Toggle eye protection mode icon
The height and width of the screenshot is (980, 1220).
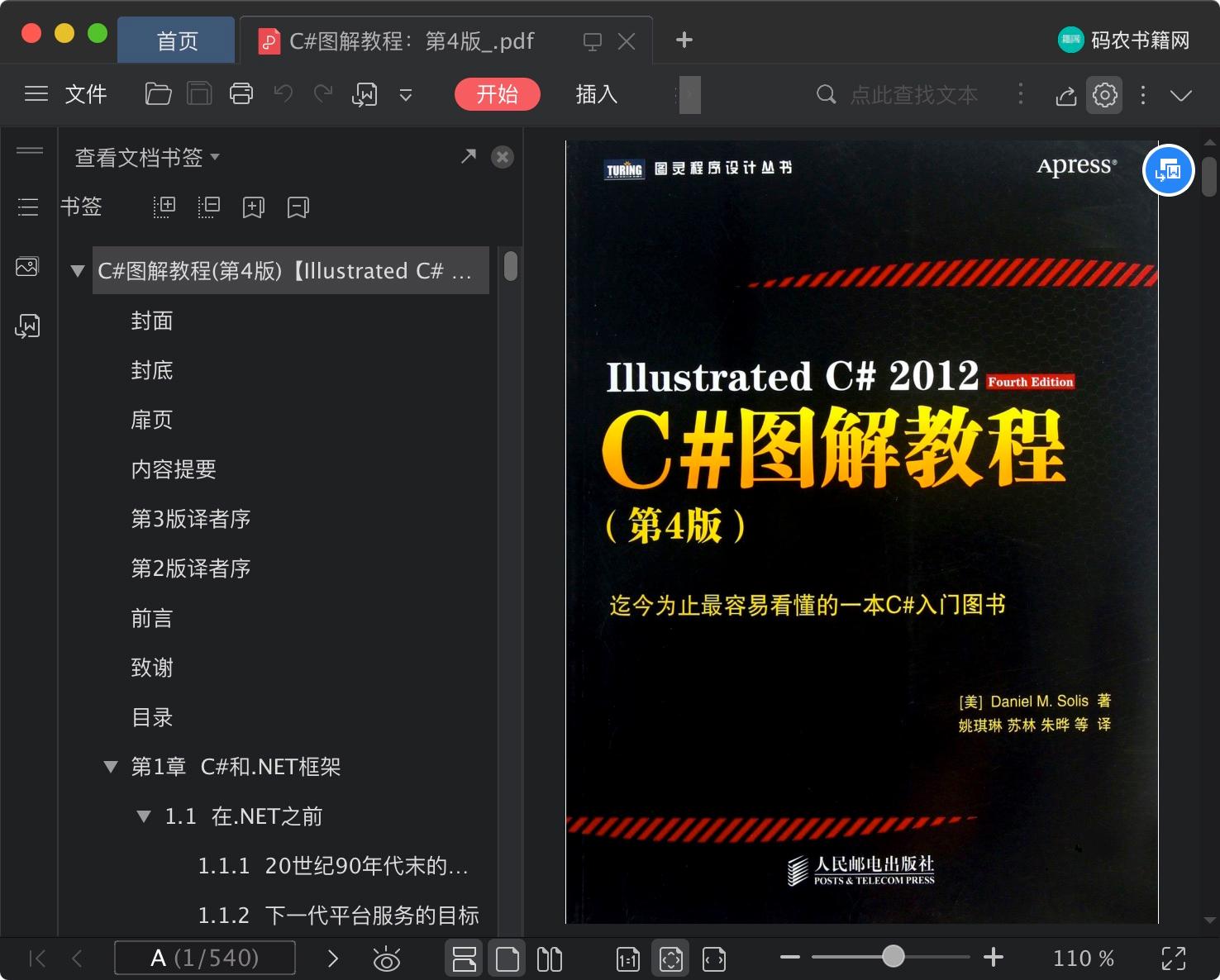pyautogui.click(x=387, y=959)
